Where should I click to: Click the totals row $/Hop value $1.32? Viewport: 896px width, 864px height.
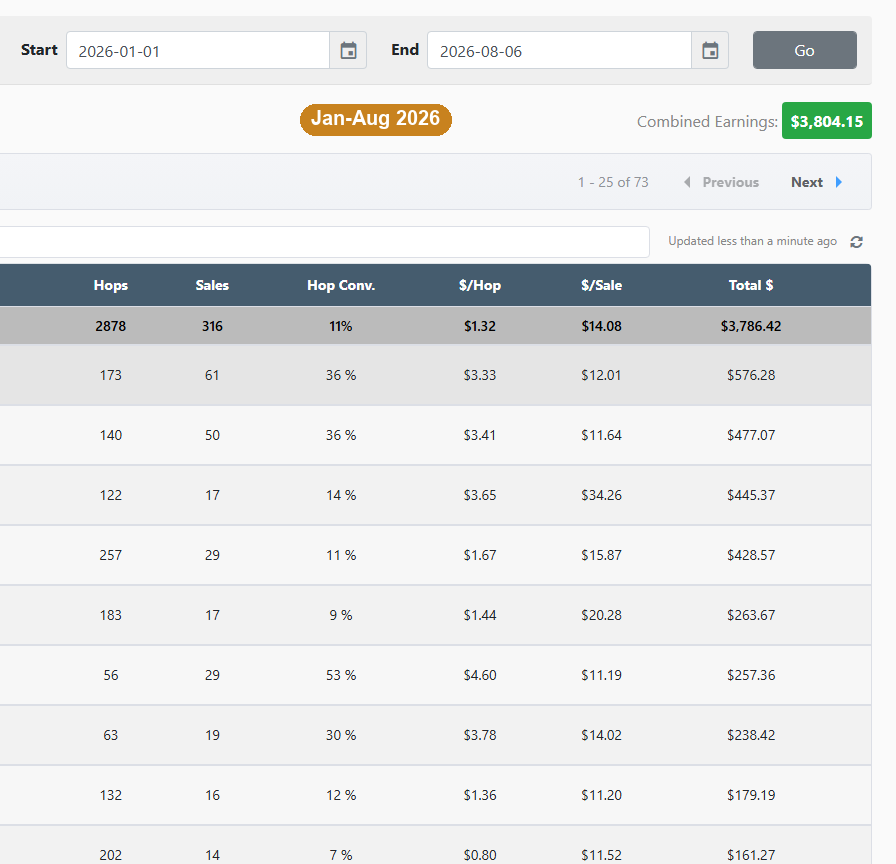pyautogui.click(x=480, y=326)
